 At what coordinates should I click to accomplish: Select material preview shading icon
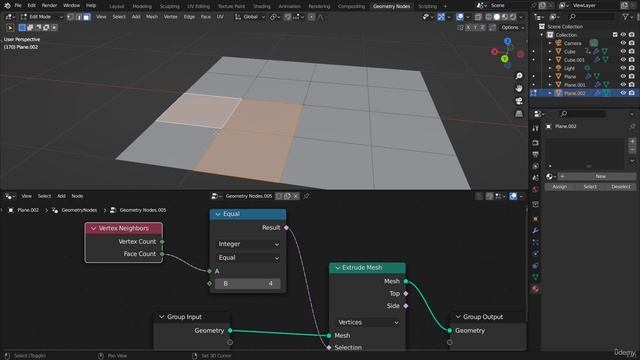tap(505, 17)
